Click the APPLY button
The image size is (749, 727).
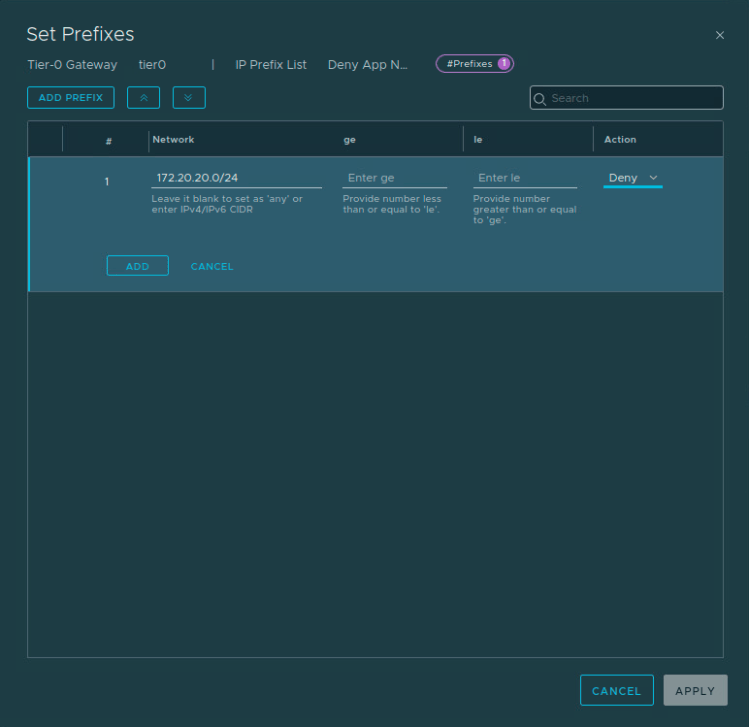click(x=695, y=691)
